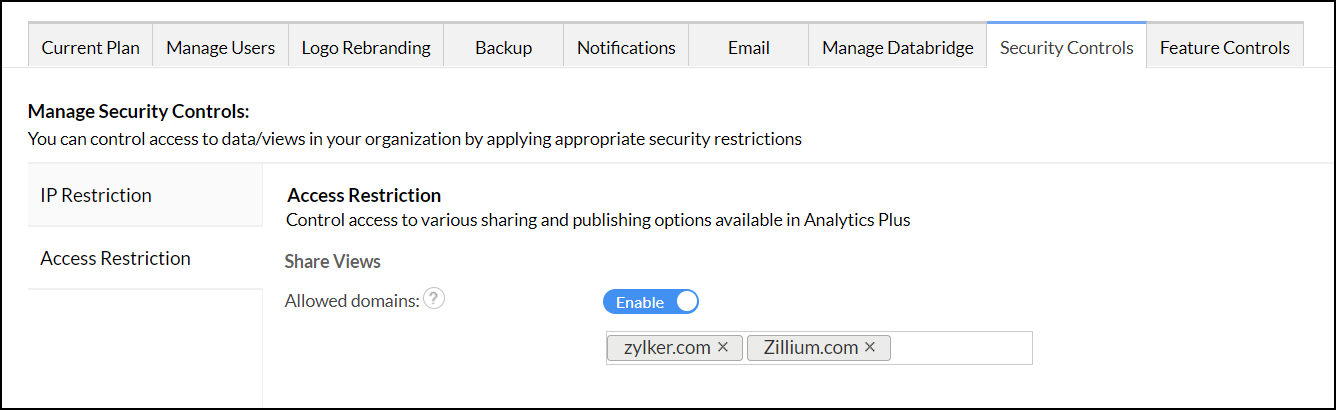Open the Allowed domains help icon
Image resolution: width=1336 pixels, height=410 pixels.
tap(433, 299)
